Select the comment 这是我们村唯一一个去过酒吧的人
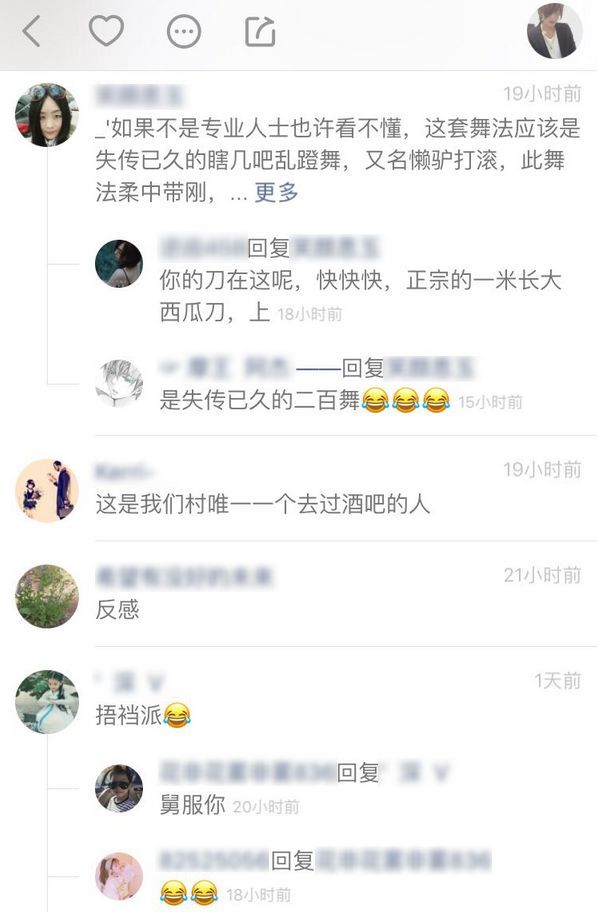The width and height of the screenshot is (597, 912). click(x=263, y=504)
